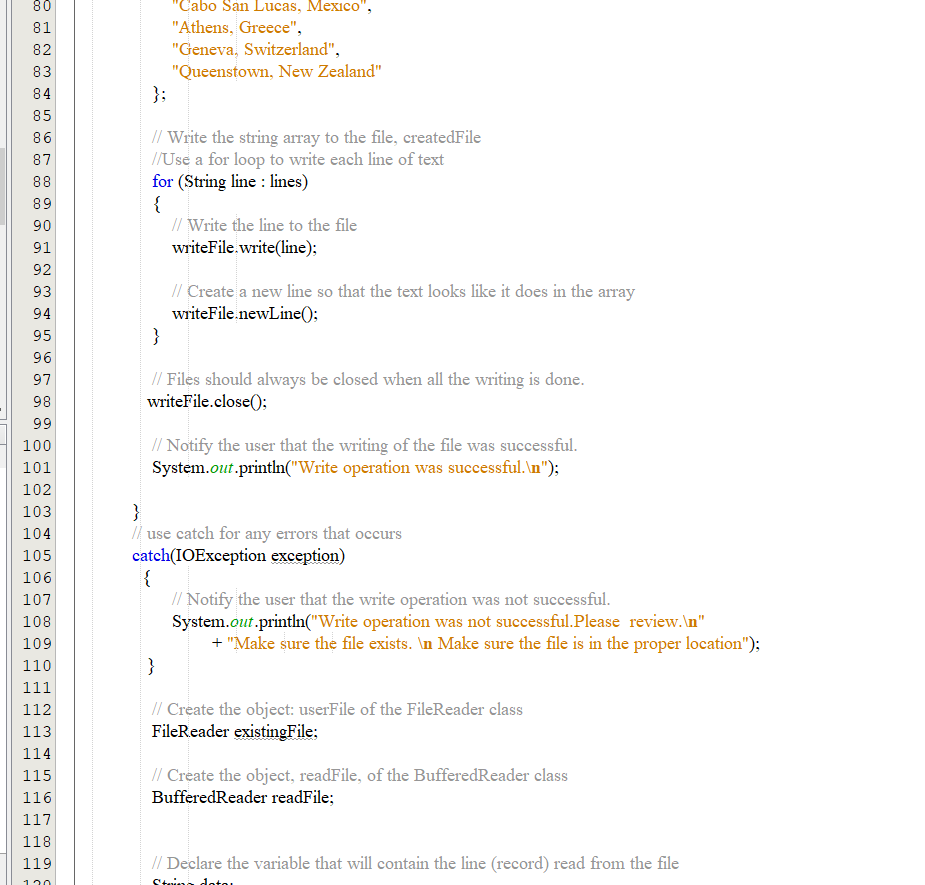Click the 'for' keyword in the loop
The height and width of the screenshot is (885, 925).
(162, 182)
